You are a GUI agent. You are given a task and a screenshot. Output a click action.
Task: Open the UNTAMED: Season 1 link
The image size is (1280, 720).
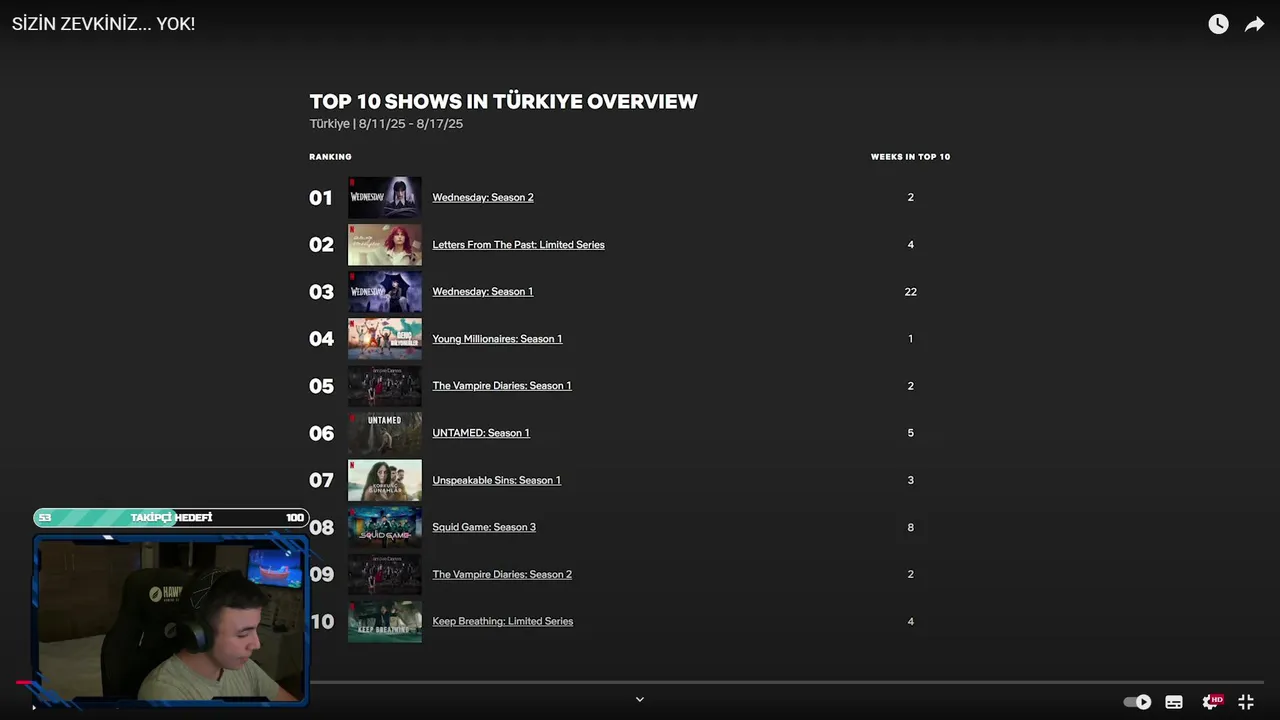[481, 432]
